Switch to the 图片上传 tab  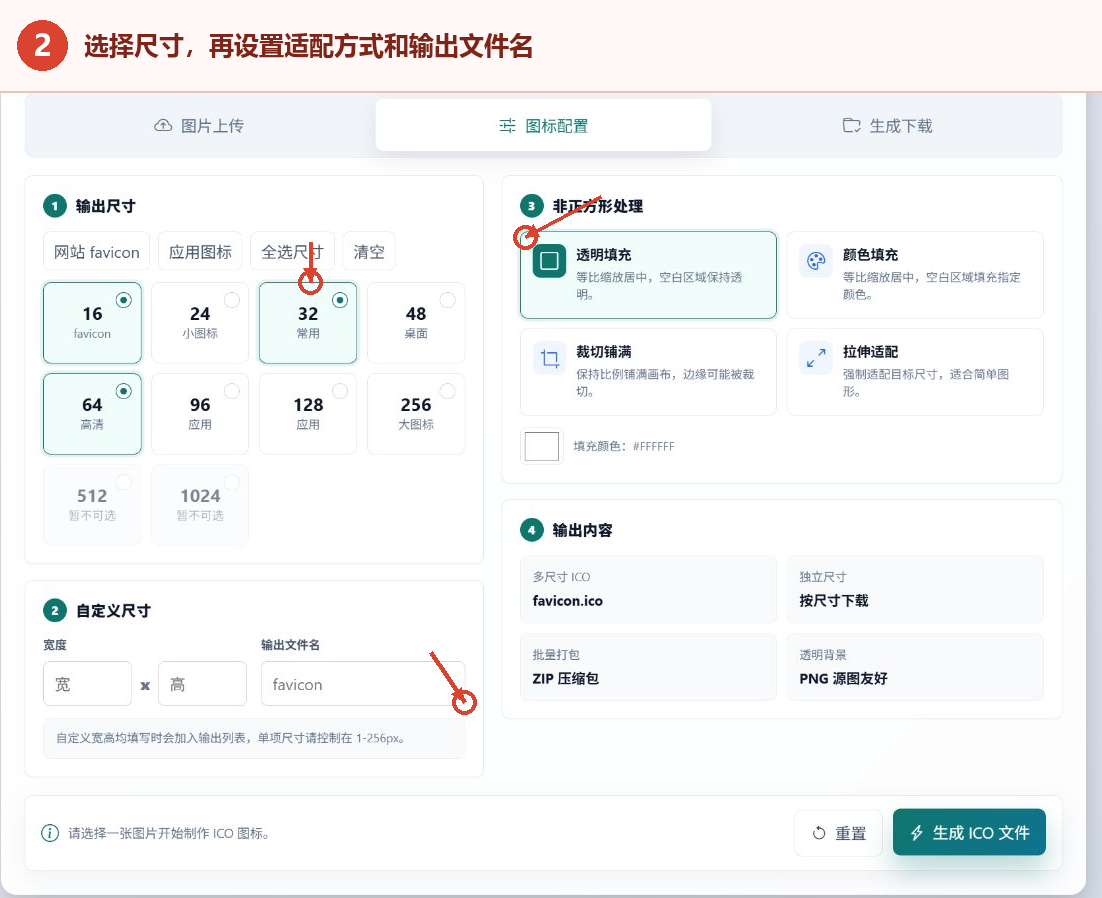point(199,126)
